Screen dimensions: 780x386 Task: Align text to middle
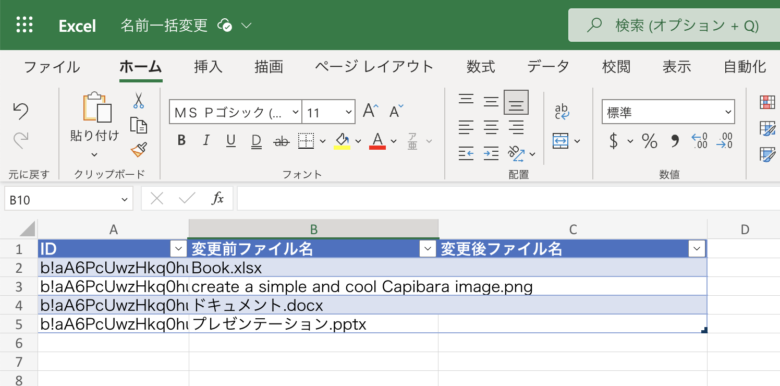[491, 102]
